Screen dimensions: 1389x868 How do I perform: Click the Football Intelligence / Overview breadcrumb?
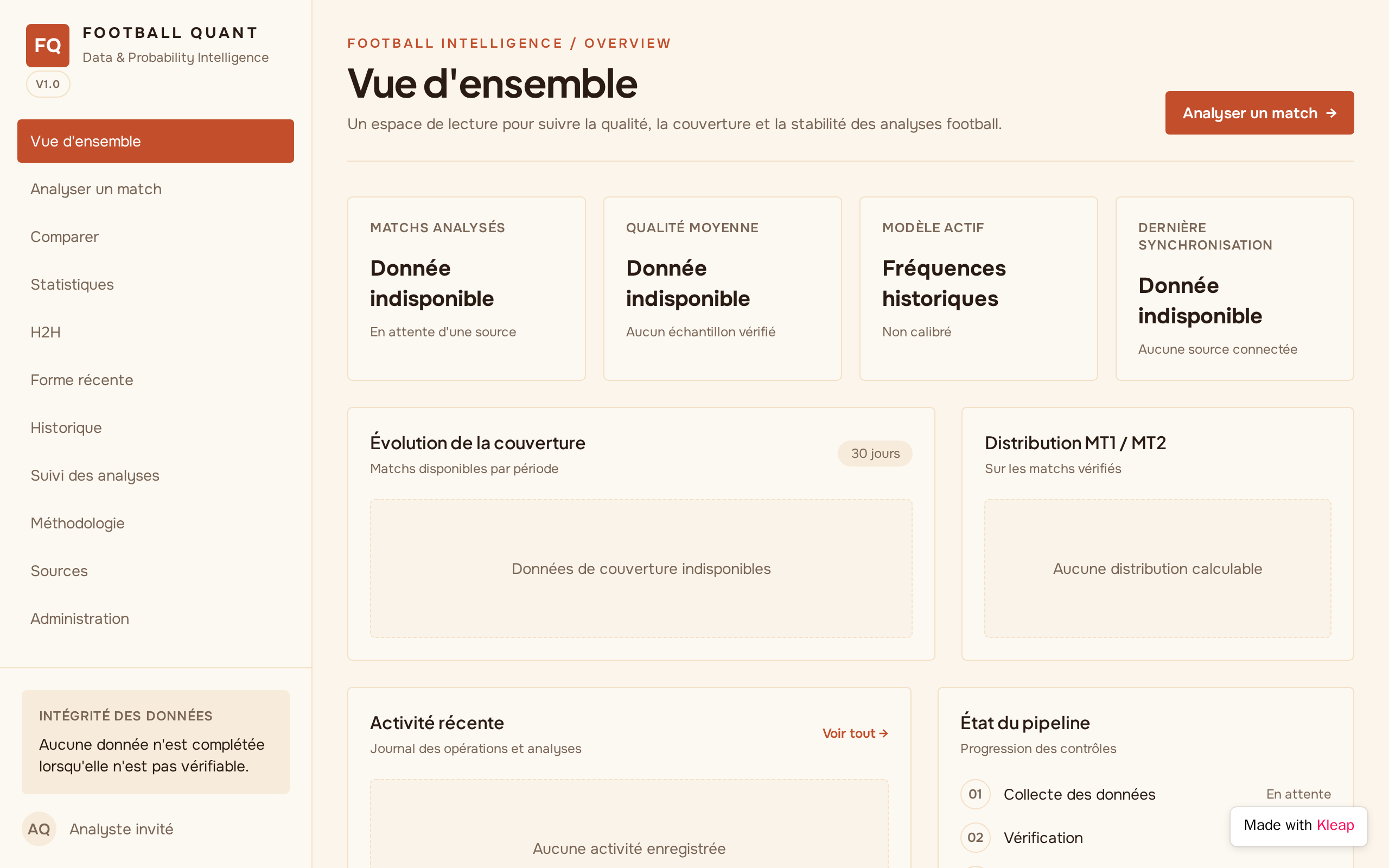coord(508,43)
